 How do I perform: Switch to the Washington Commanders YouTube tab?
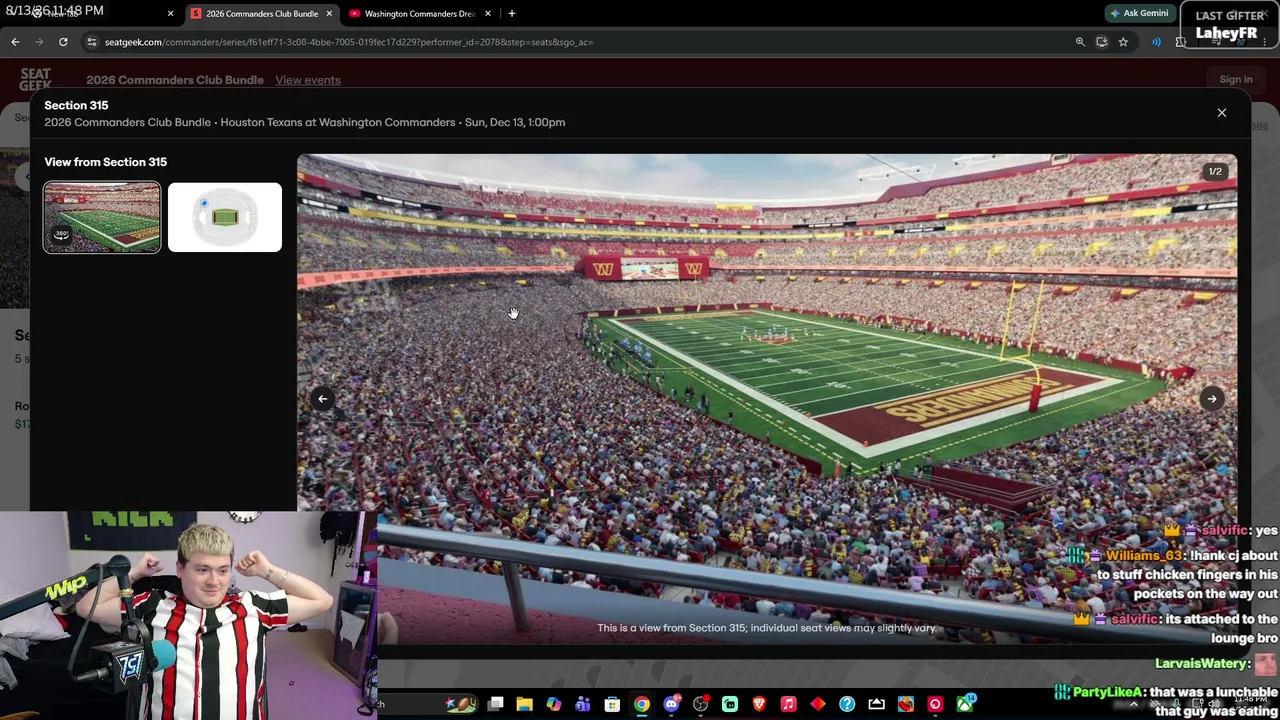[x=419, y=14]
